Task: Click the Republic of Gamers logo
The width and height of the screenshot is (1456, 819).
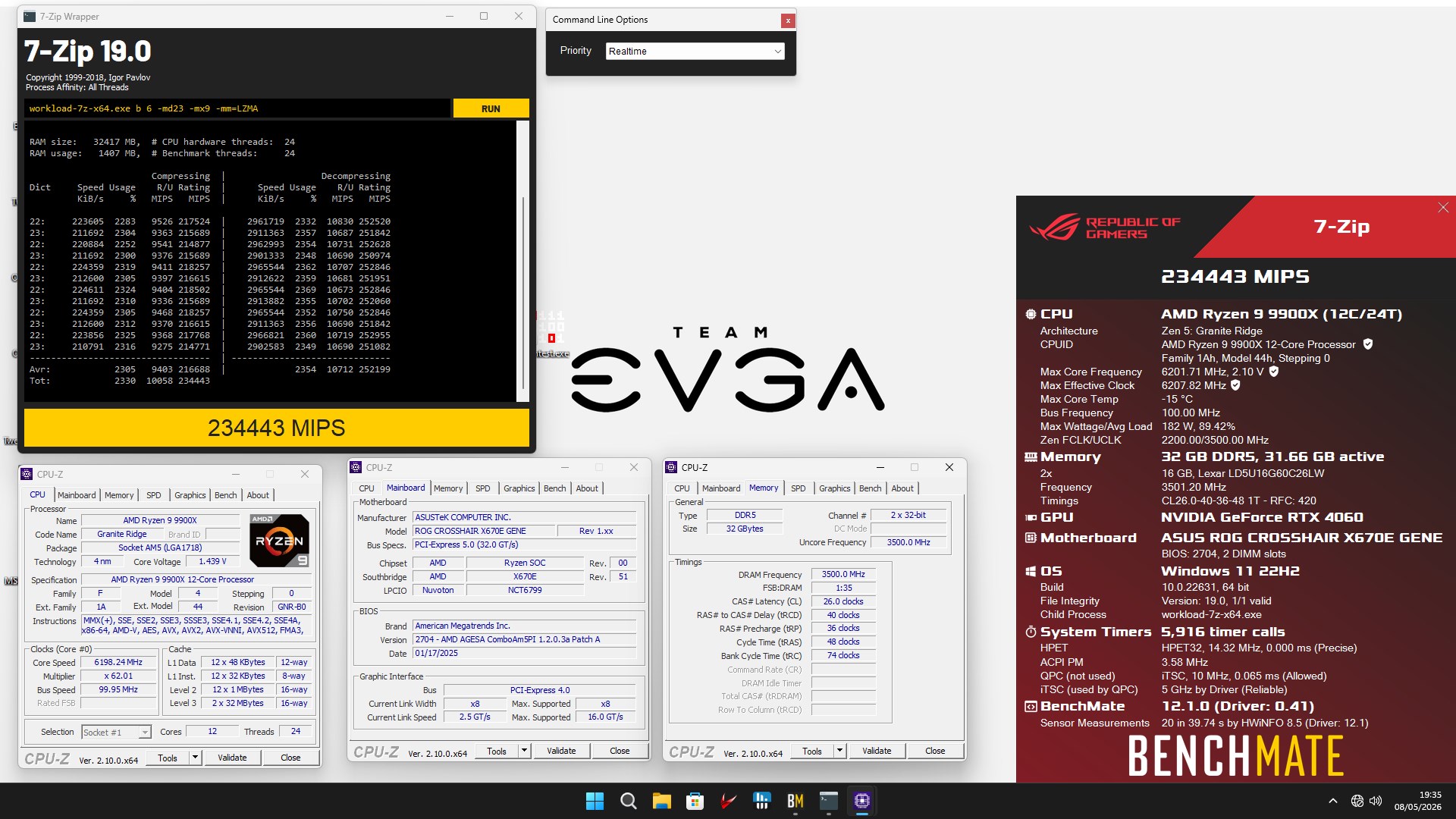Action: 1105,227
